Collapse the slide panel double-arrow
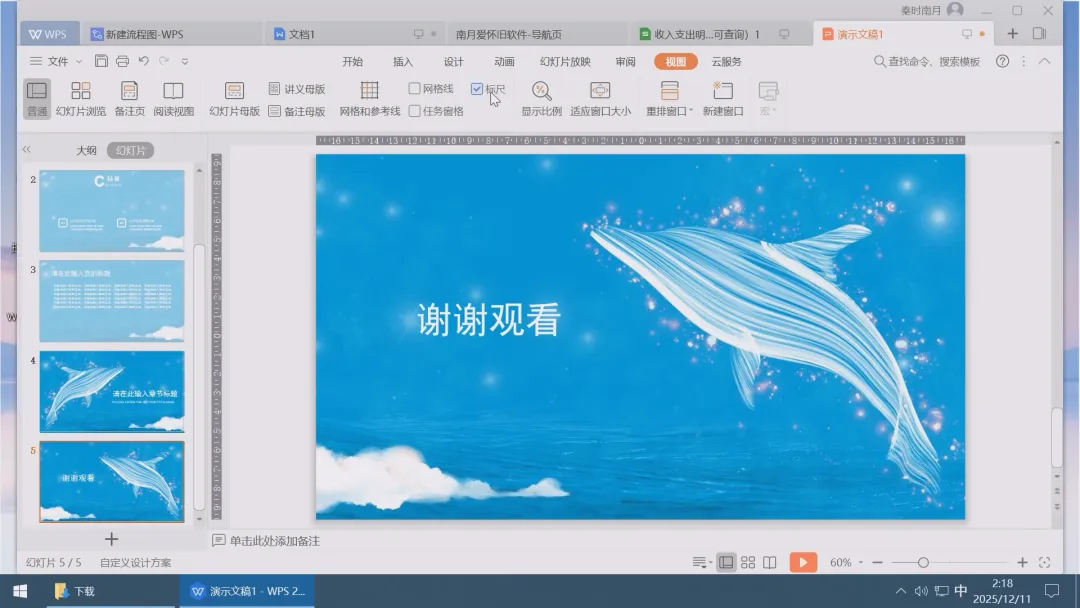Screen dimensions: 1080x608 pos(27,149)
